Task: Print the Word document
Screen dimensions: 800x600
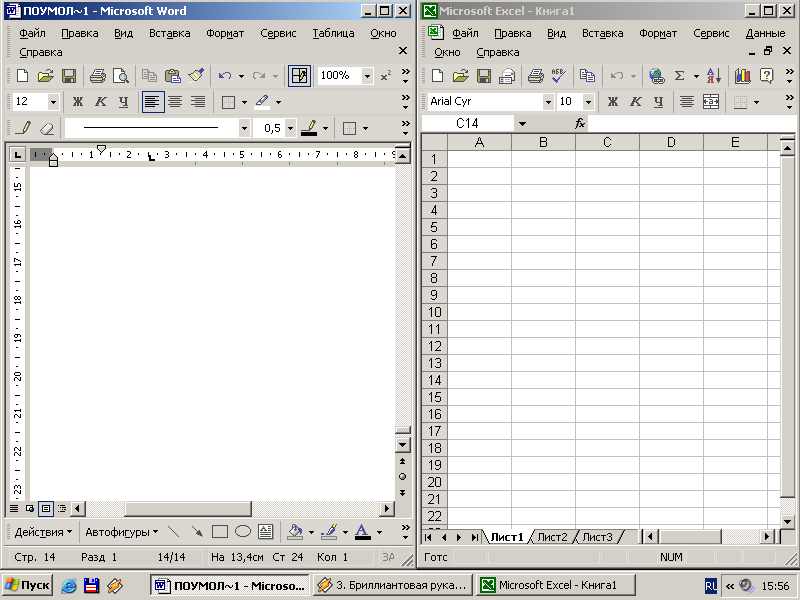Action: click(x=97, y=76)
